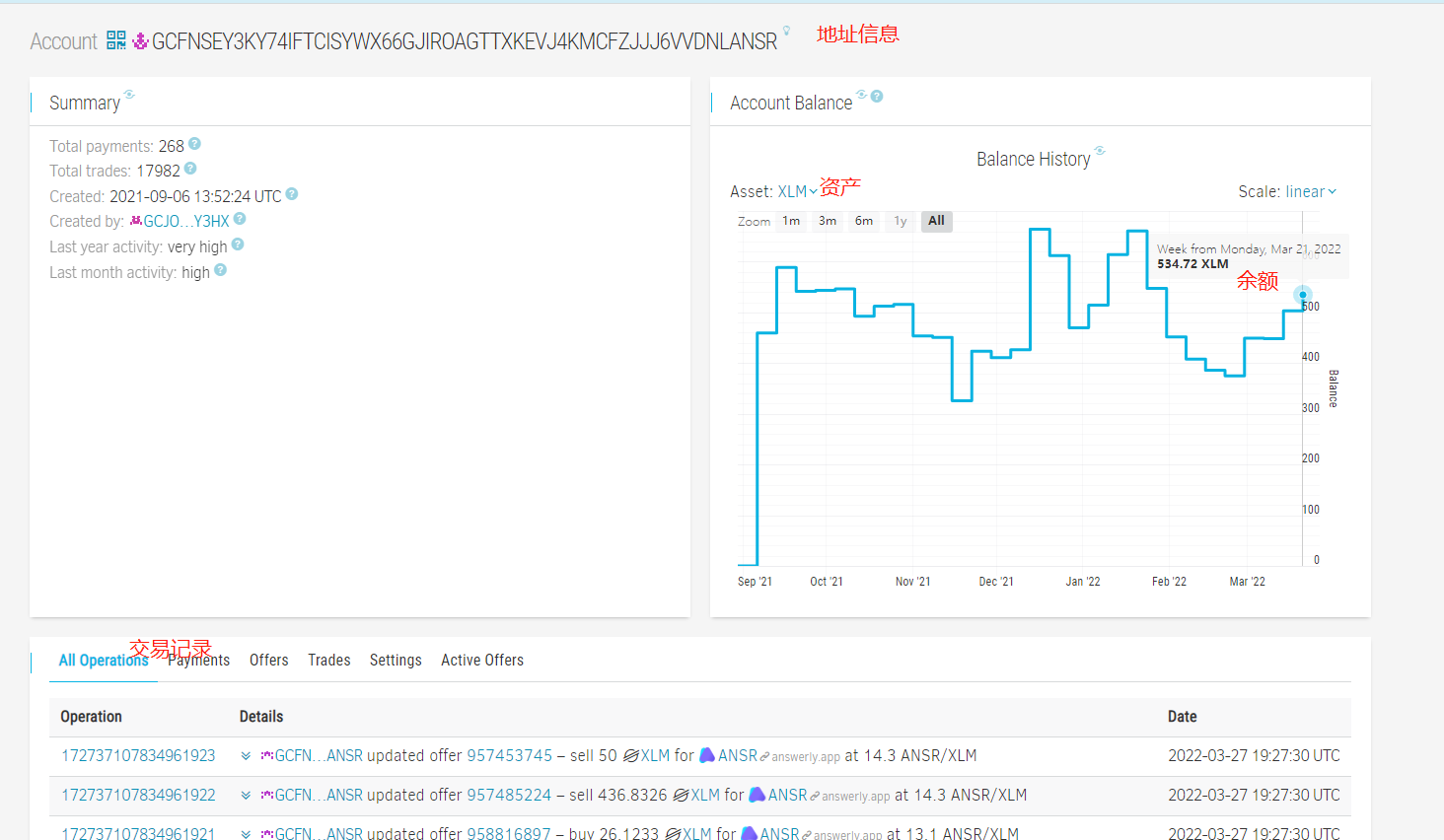Viewport: 1444px width, 840px height.
Task: Click the help icon next to Total trades
Action: coord(190,169)
